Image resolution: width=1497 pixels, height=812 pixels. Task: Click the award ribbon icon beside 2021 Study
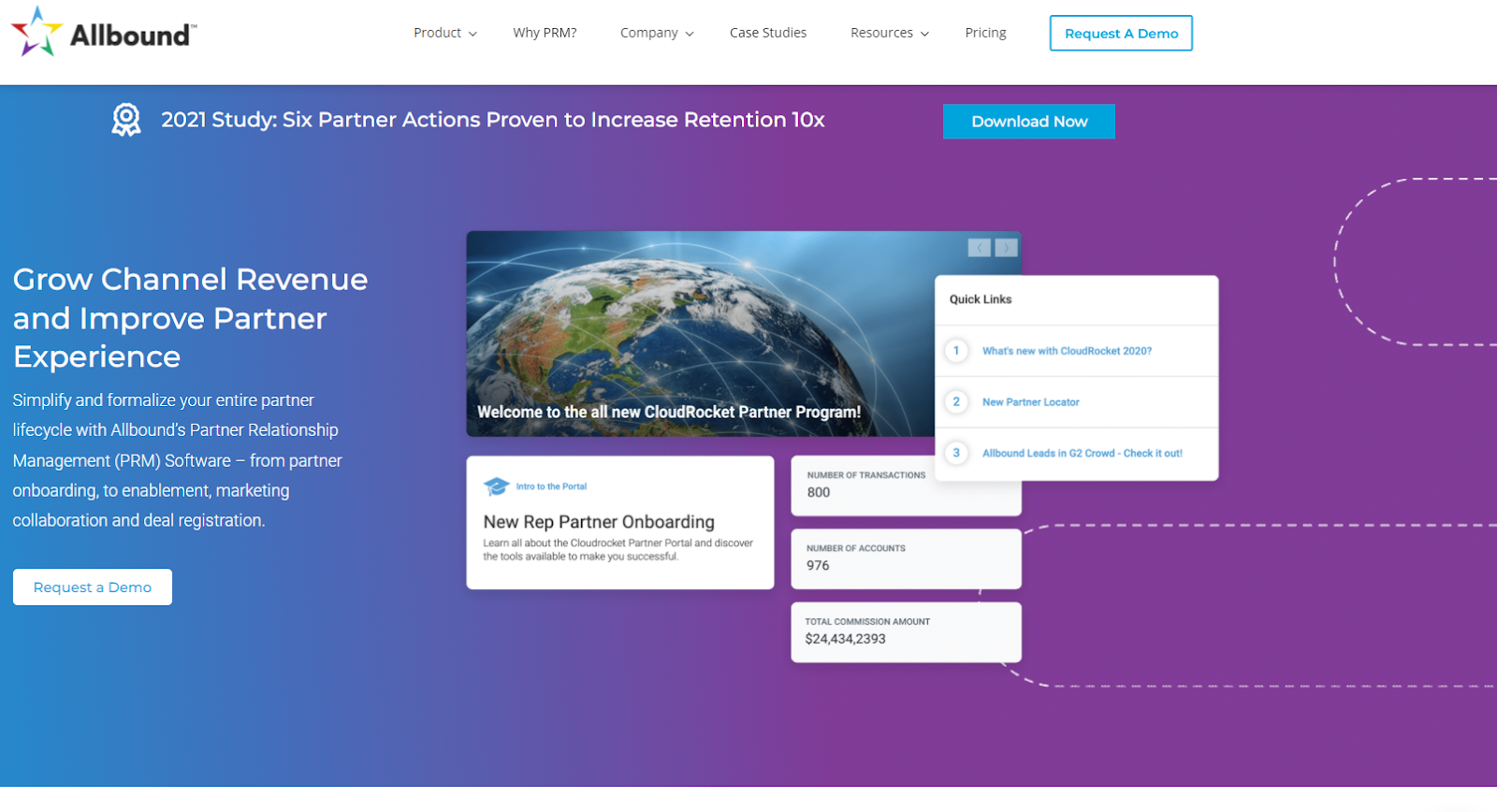click(x=126, y=120)
